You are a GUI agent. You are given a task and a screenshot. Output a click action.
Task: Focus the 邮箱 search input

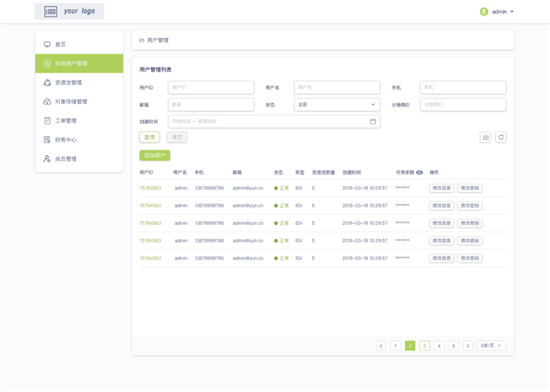[x=211, y=104]
